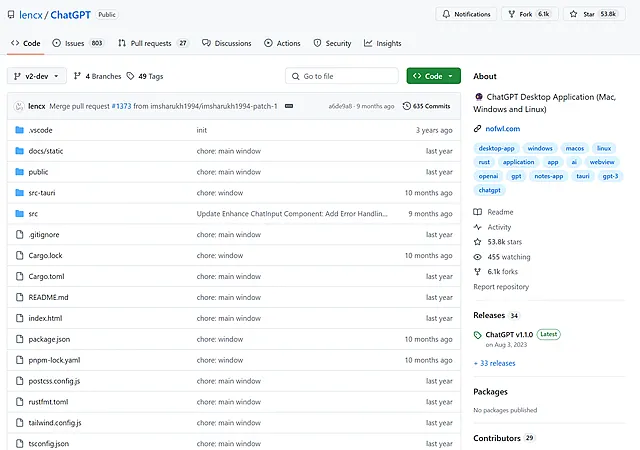Click the rustfmt.toml file icon
The width and height of the screenshot is (640, 450).
[x=19, y=401]
